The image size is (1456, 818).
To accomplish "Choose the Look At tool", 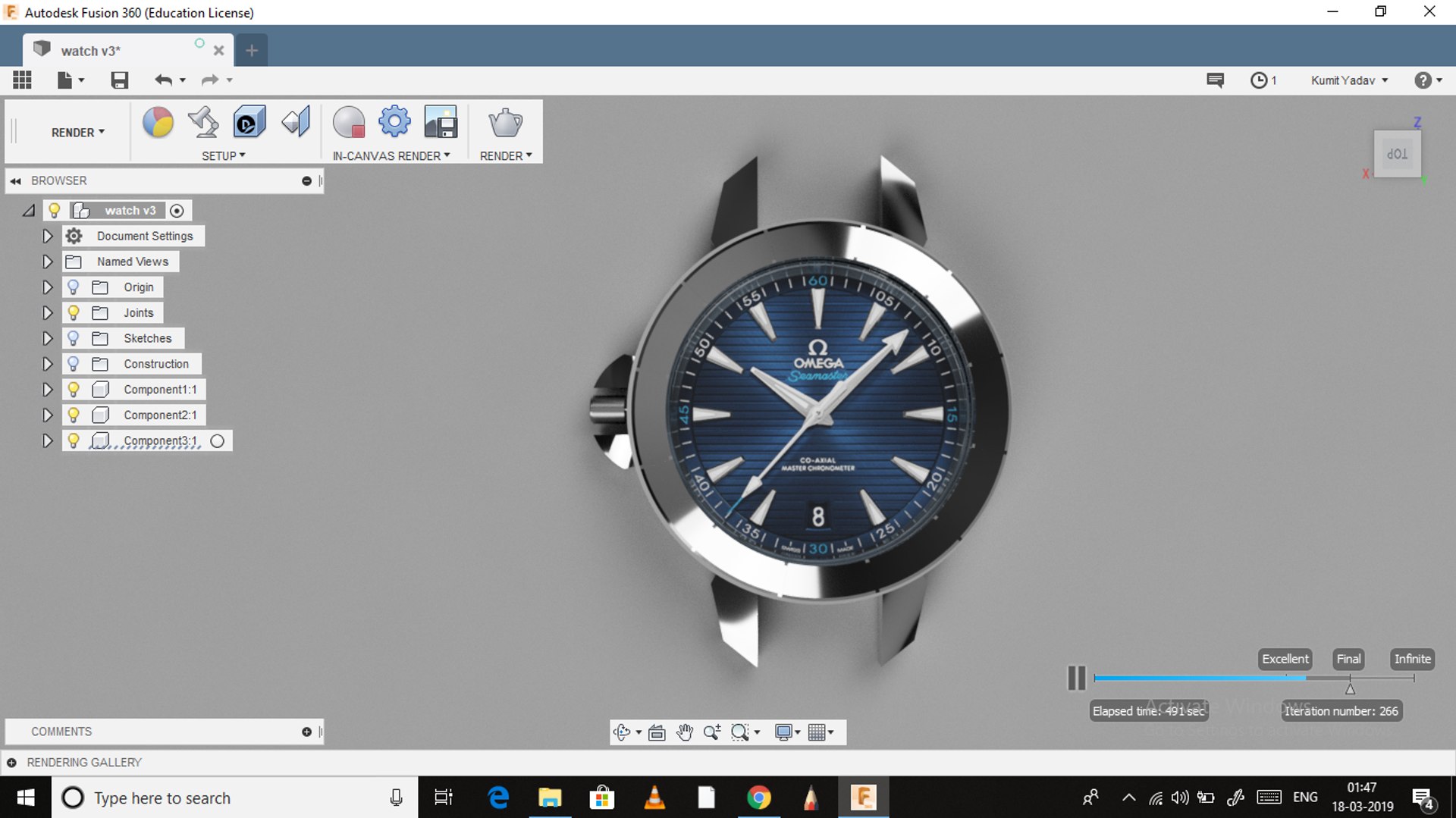I will click(657, 732).
